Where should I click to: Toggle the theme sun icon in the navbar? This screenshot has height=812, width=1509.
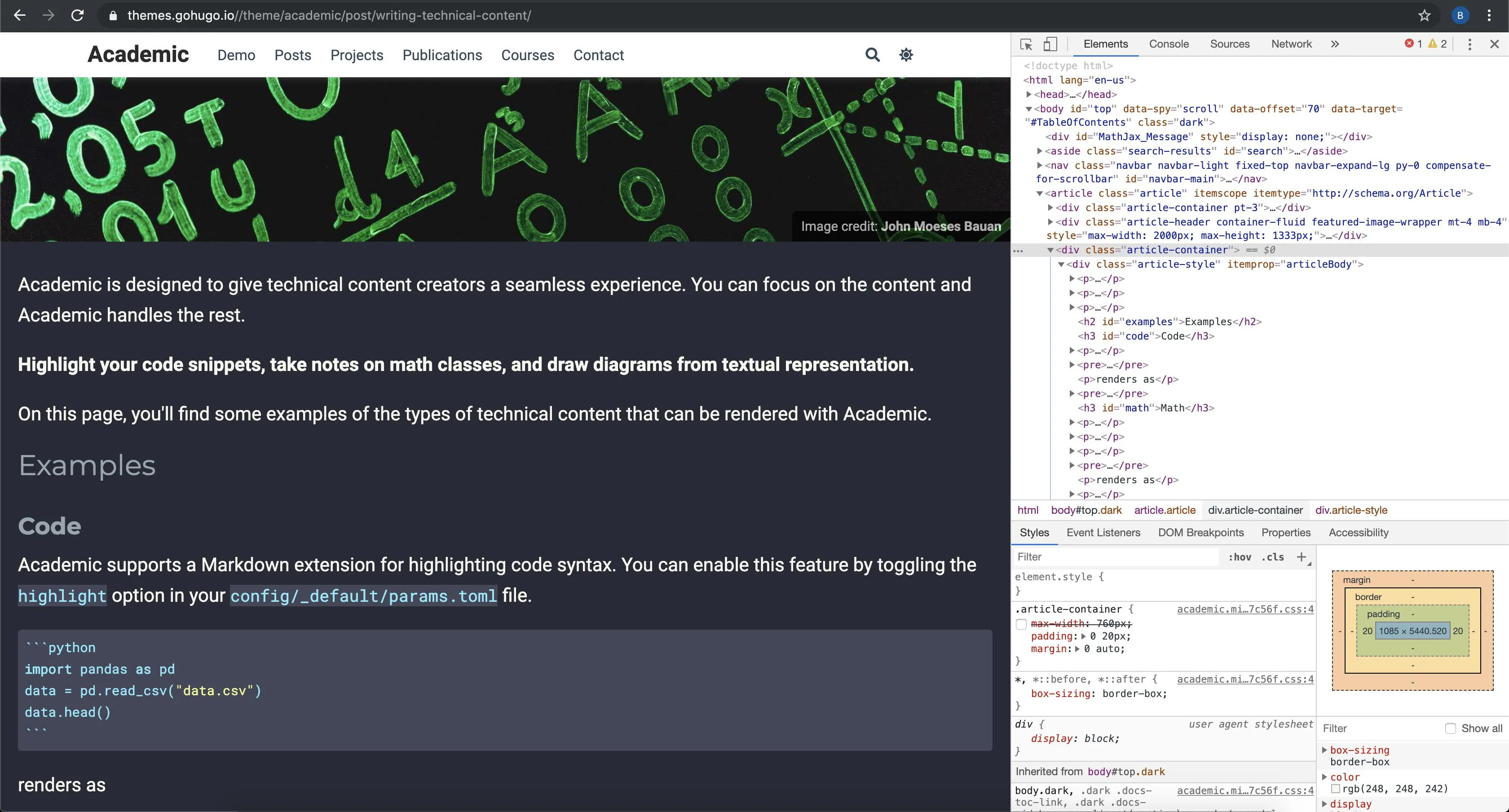coord(906,55)
